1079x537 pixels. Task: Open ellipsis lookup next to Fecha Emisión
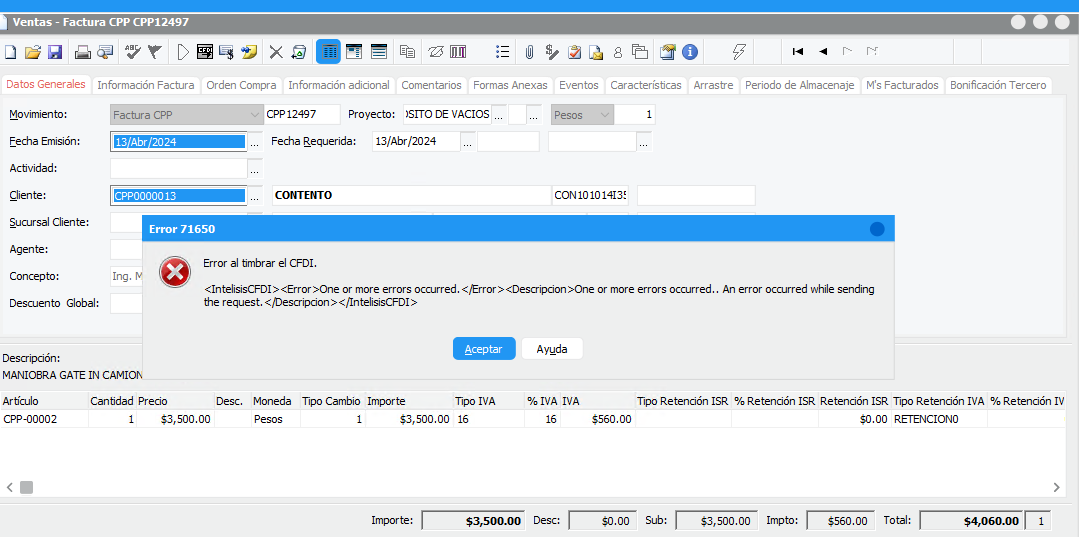[254, 143]
